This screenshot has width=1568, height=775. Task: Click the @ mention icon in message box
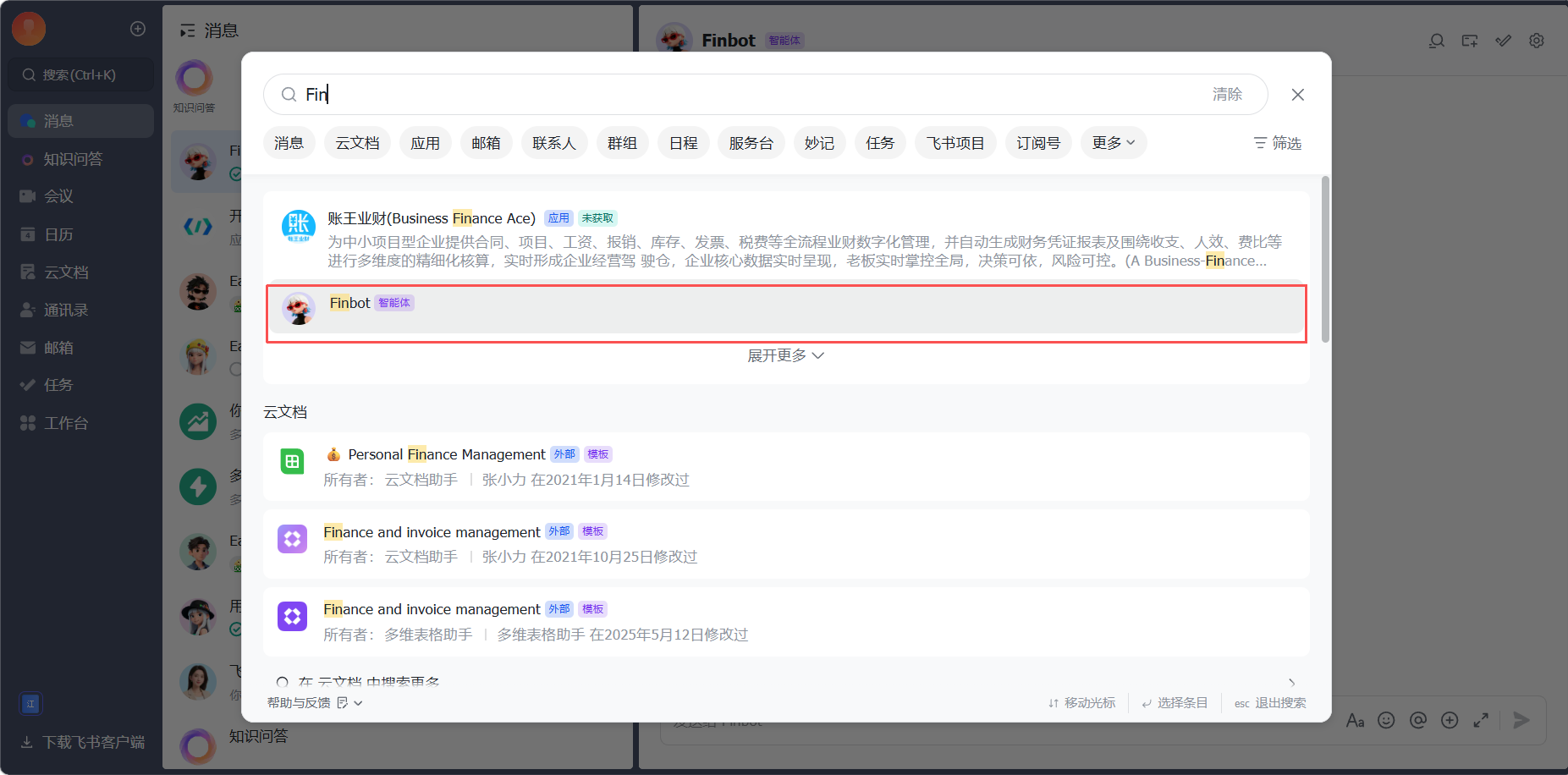(1418, 720)
